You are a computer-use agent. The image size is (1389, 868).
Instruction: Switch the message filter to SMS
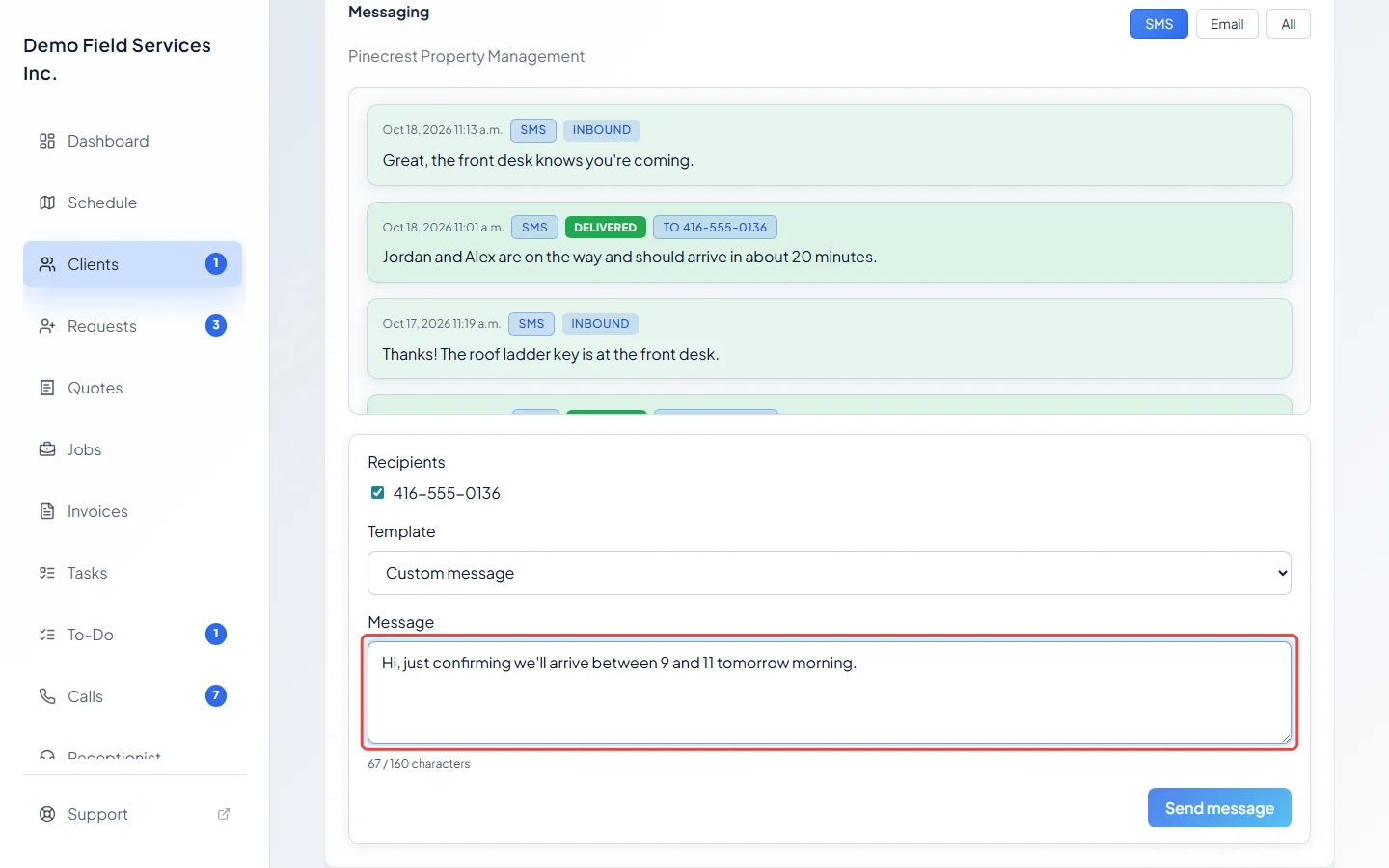pyautogui.click(x=1159, y=24)
